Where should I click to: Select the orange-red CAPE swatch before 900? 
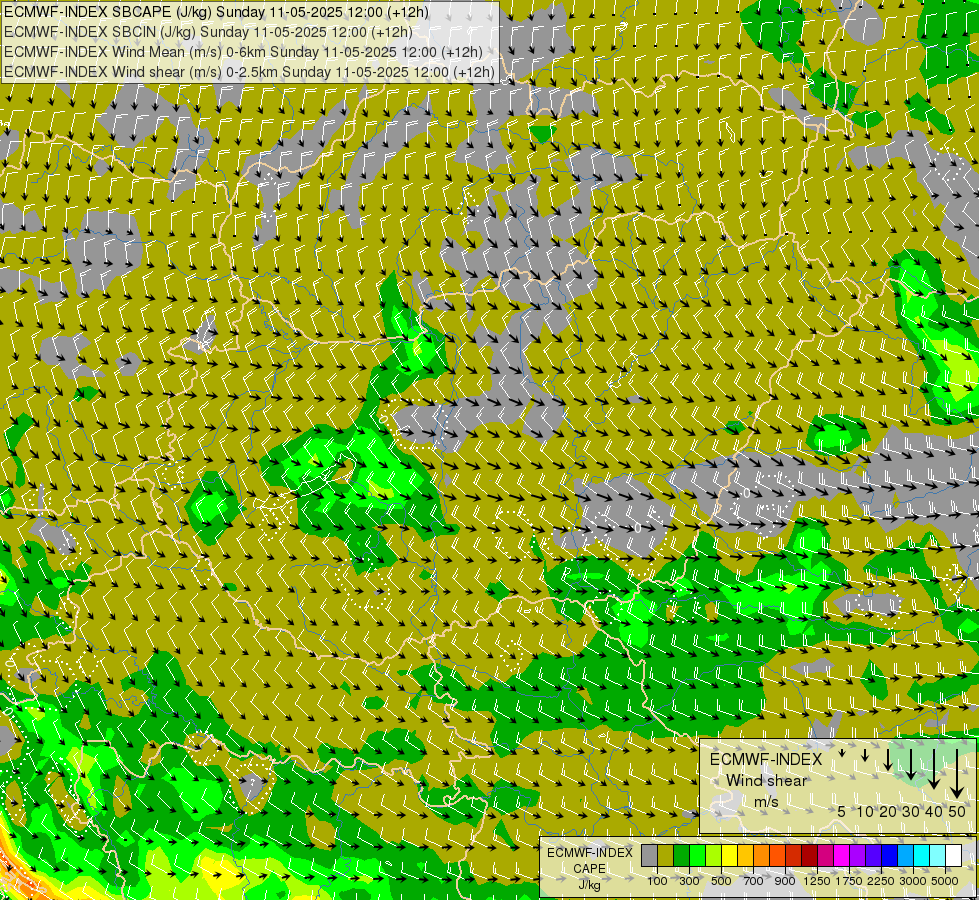pos(778,855)
